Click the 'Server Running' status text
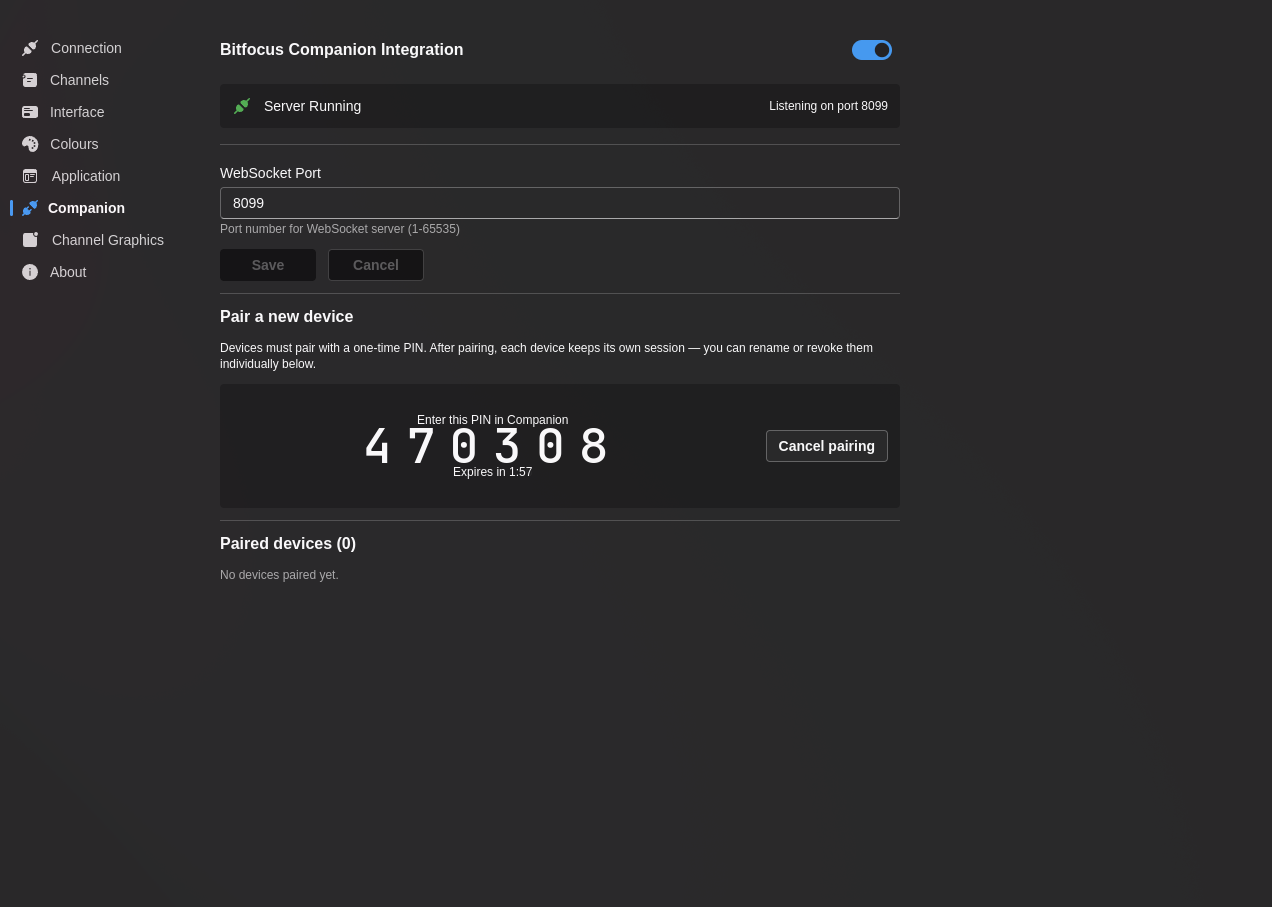This screenshot has height=907, width=1272. 312,106
